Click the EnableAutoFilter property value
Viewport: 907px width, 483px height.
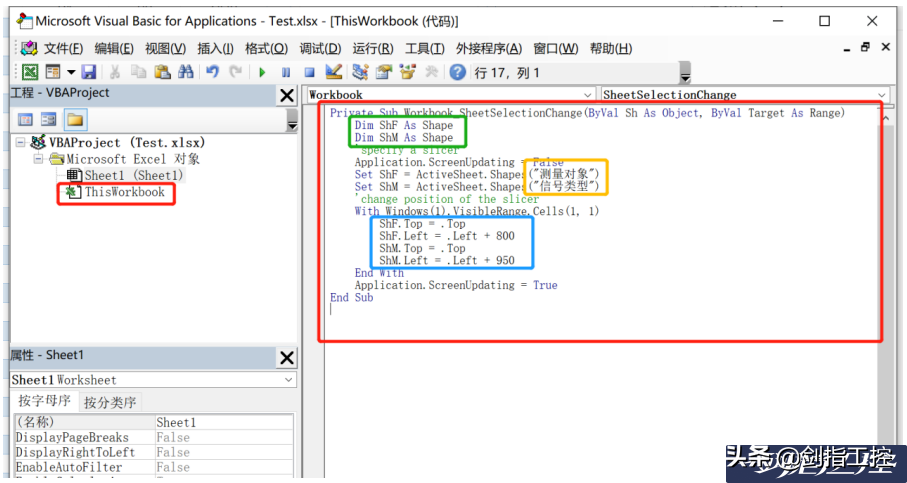(x=224, y=467)
